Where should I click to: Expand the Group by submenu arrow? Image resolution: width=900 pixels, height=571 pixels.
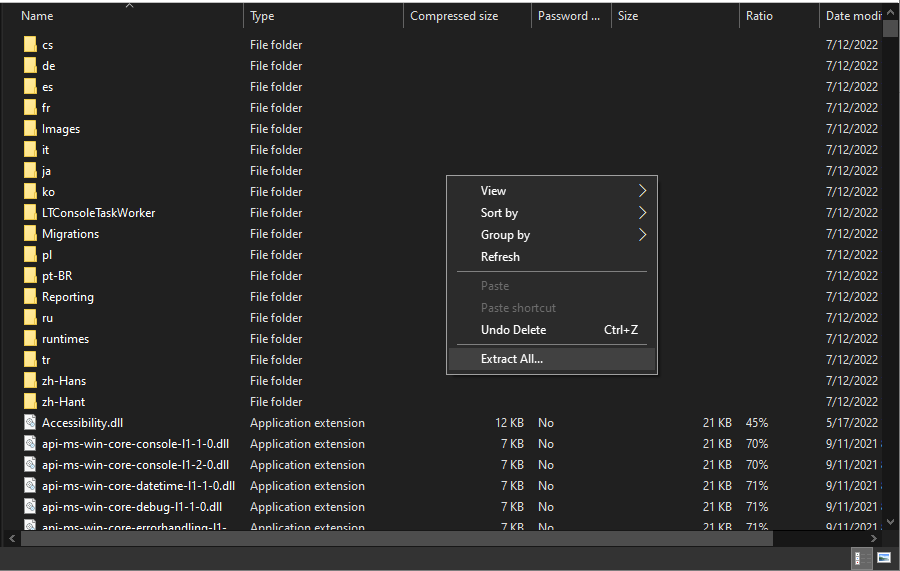click(642, 235)
